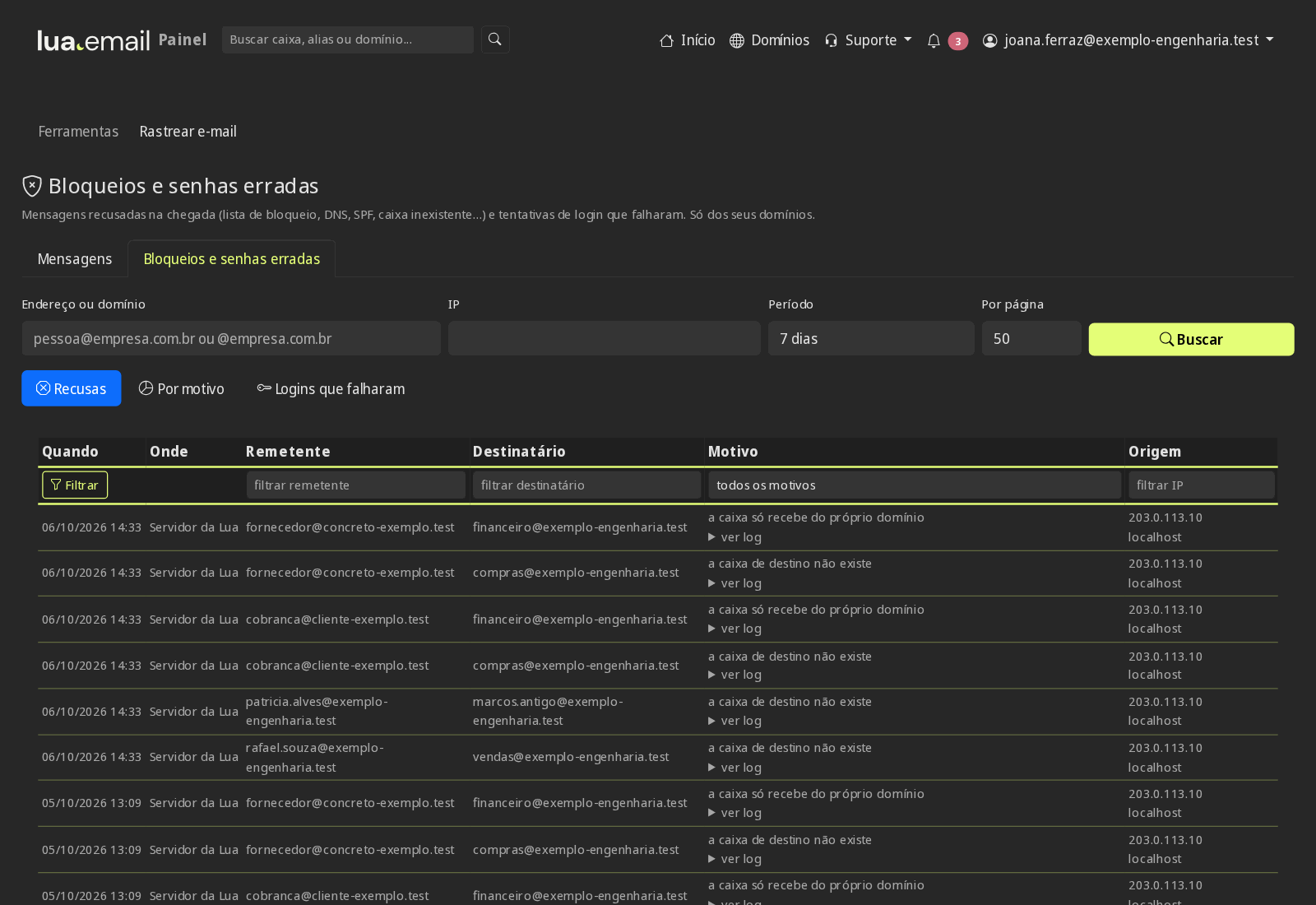Screen dimensions: 1316x905
Task: Expand ver log in first row
Action: coord(735,537)
